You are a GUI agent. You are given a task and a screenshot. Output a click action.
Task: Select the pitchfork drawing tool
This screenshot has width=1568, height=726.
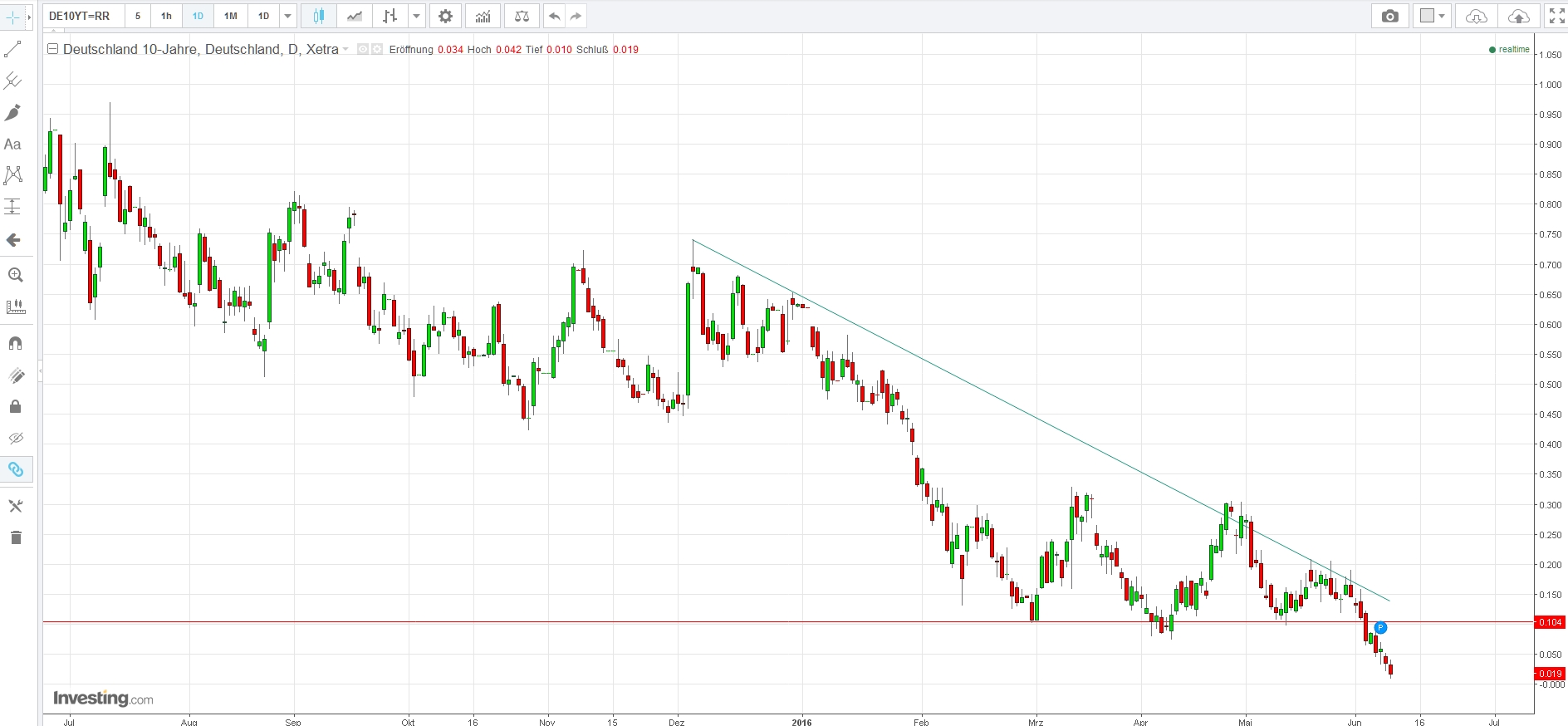(13, 81)
